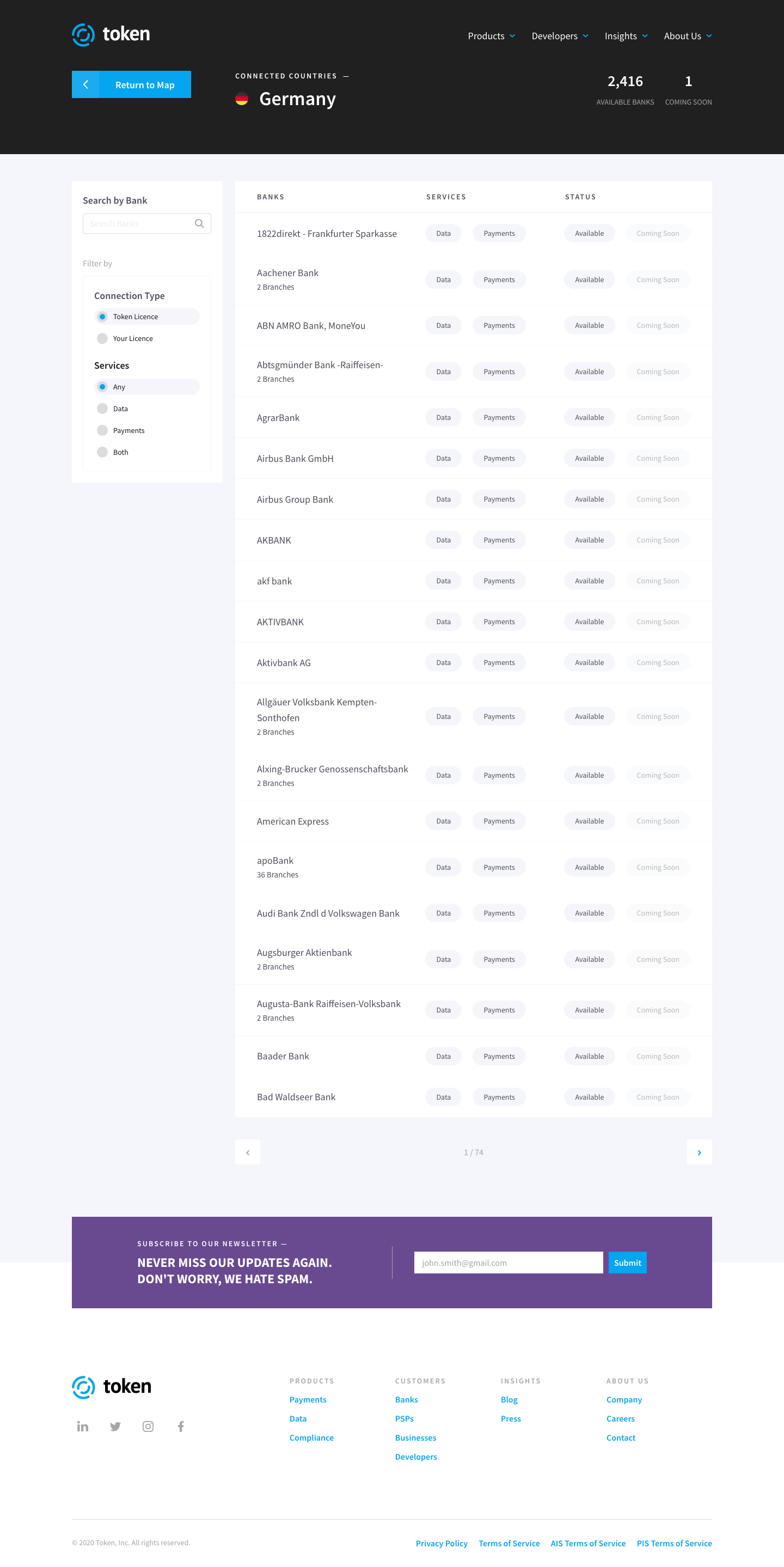Go to next page of banks arrow
This screenshot has width=784, height=1567.
point(700,1152)
